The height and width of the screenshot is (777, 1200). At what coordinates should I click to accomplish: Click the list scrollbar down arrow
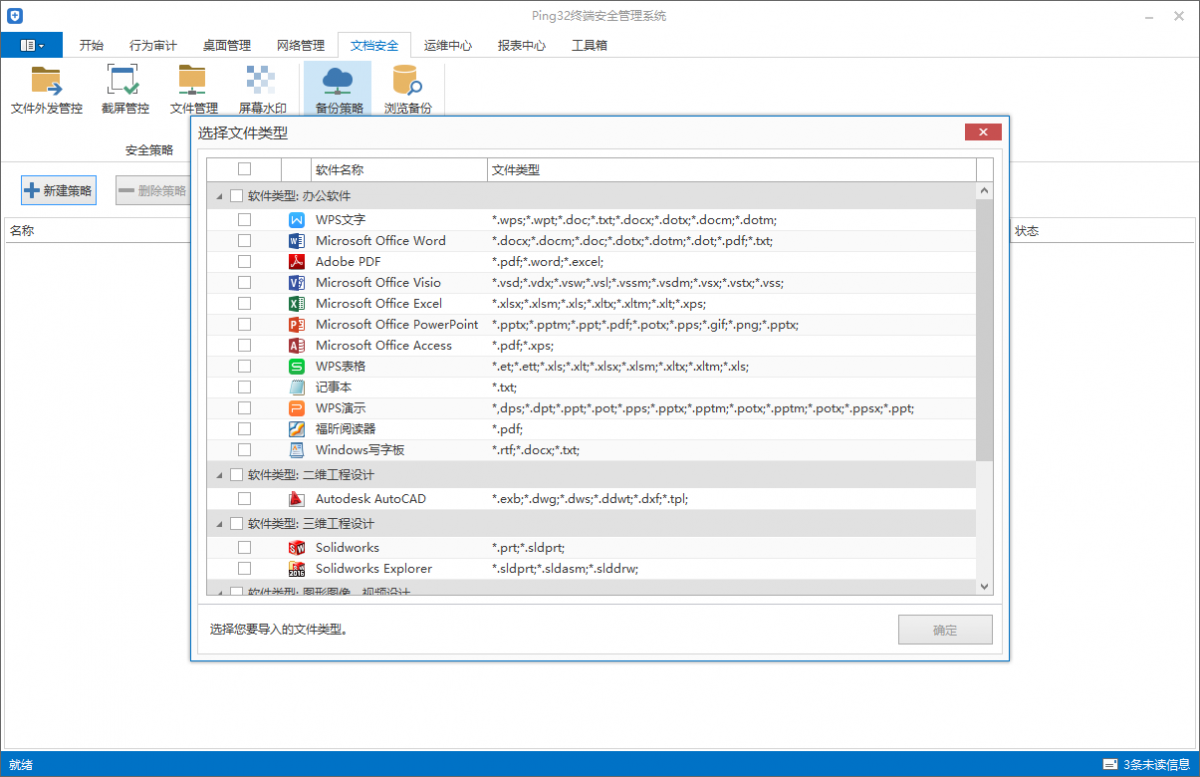pos(984,586)
